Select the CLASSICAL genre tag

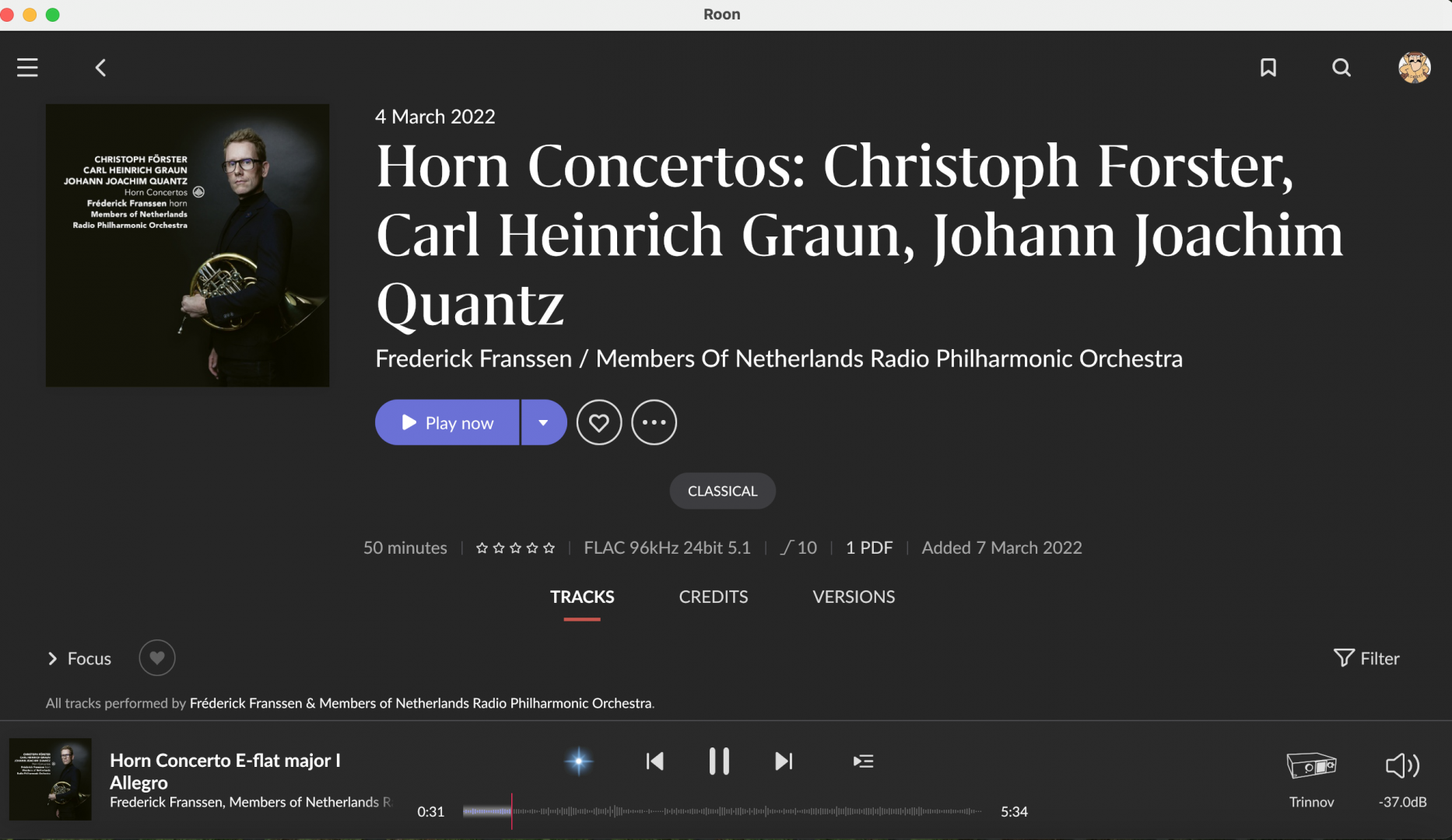[x=723, y=491]
